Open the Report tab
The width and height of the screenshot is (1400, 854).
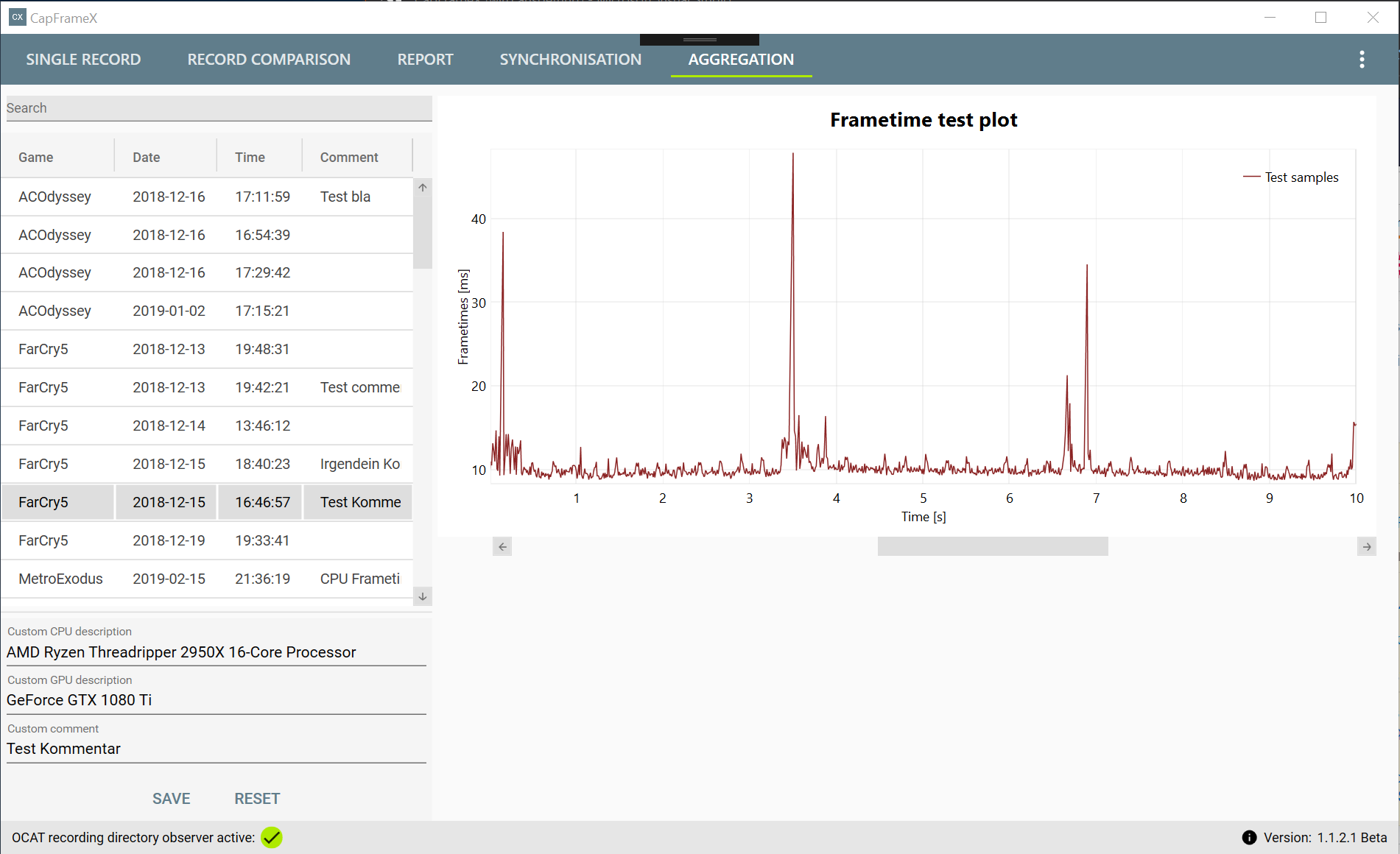[x=425, y=60]
